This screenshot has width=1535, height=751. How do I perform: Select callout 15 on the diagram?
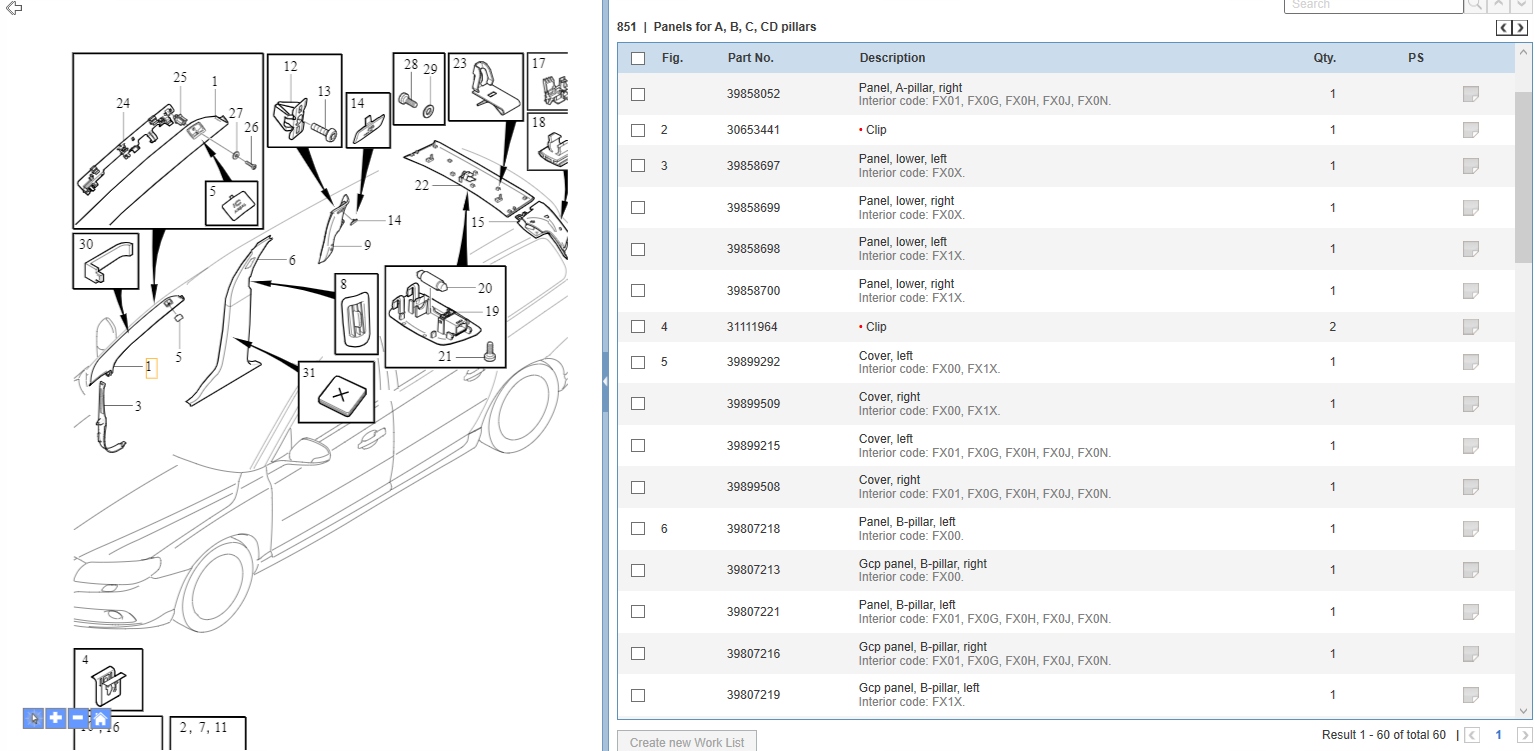[477, 222]
